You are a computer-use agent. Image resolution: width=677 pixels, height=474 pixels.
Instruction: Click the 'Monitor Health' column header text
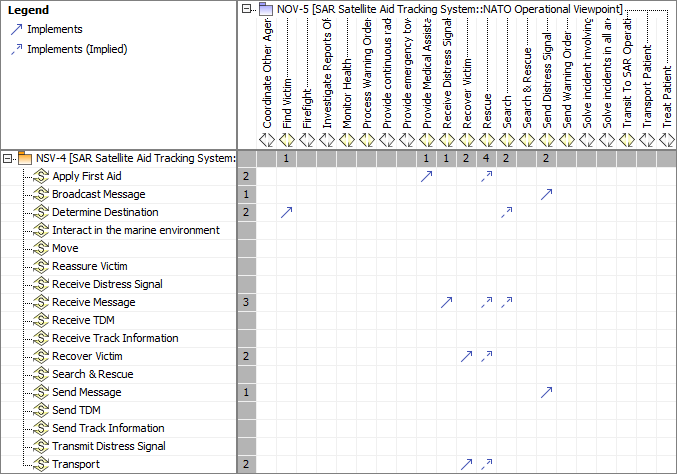(x=347, y=93)
